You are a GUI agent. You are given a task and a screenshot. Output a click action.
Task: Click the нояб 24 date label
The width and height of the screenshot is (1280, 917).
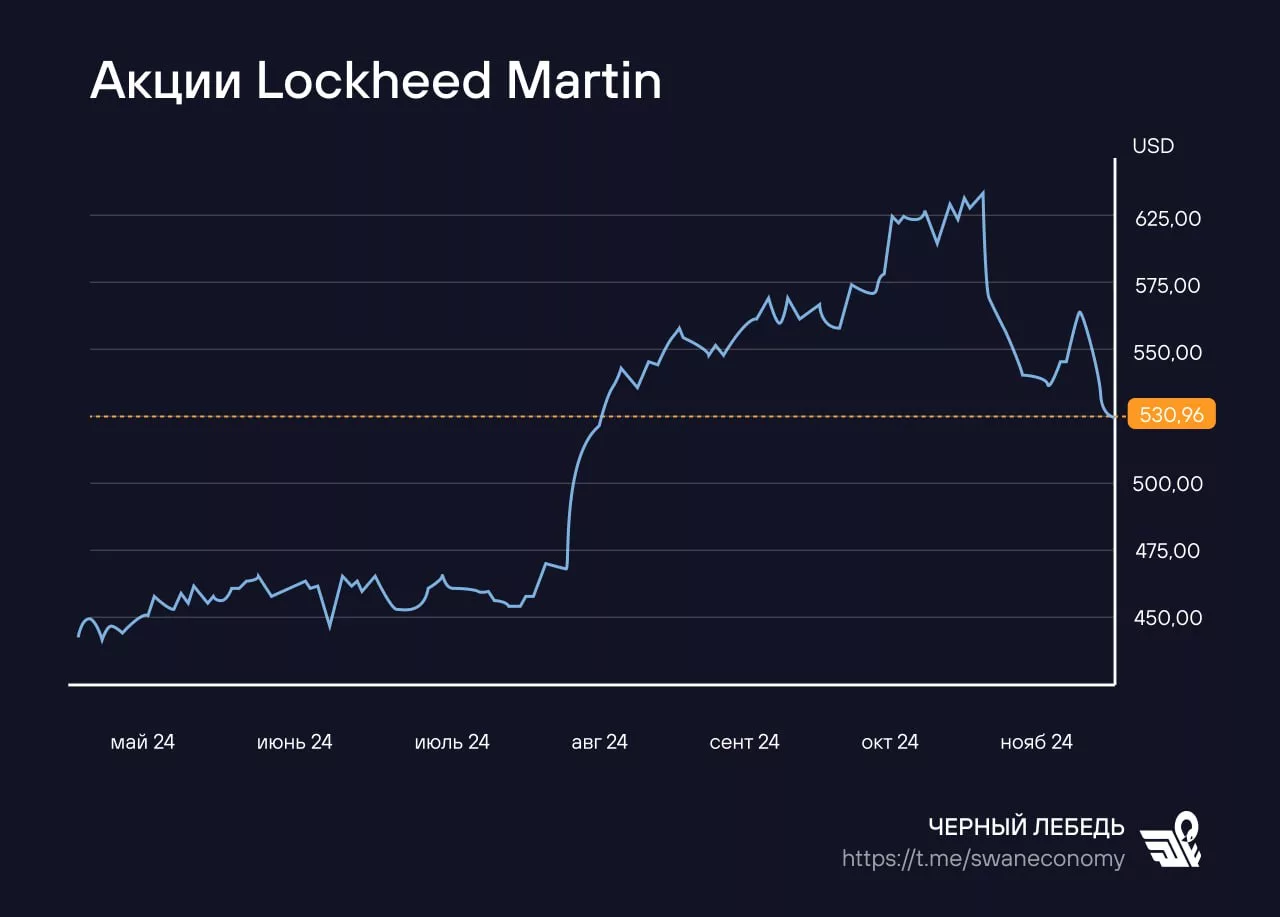(x=1036, y=742)
